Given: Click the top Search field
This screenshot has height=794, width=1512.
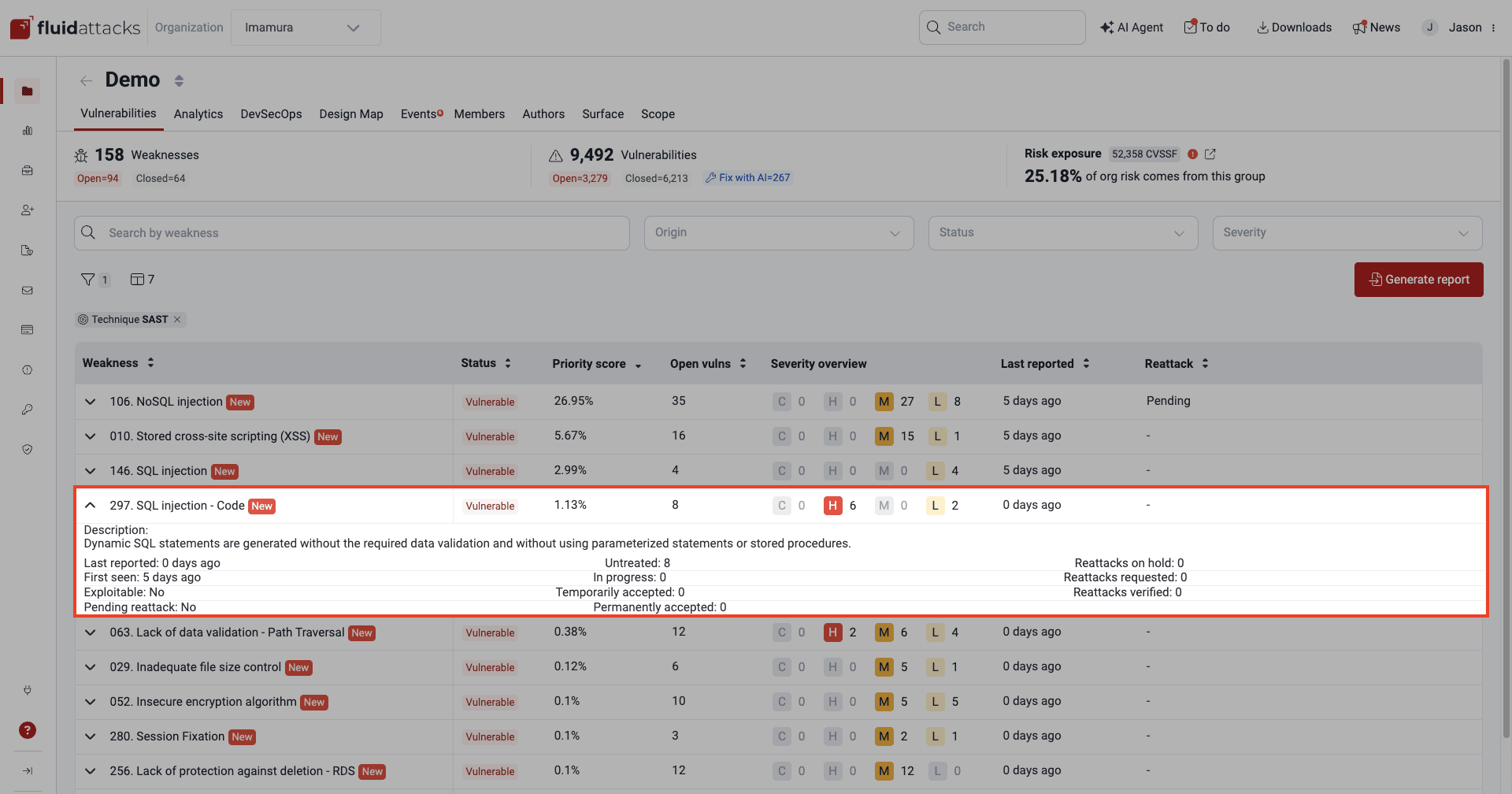Looking at the screenshot, I should [1002, 28].
